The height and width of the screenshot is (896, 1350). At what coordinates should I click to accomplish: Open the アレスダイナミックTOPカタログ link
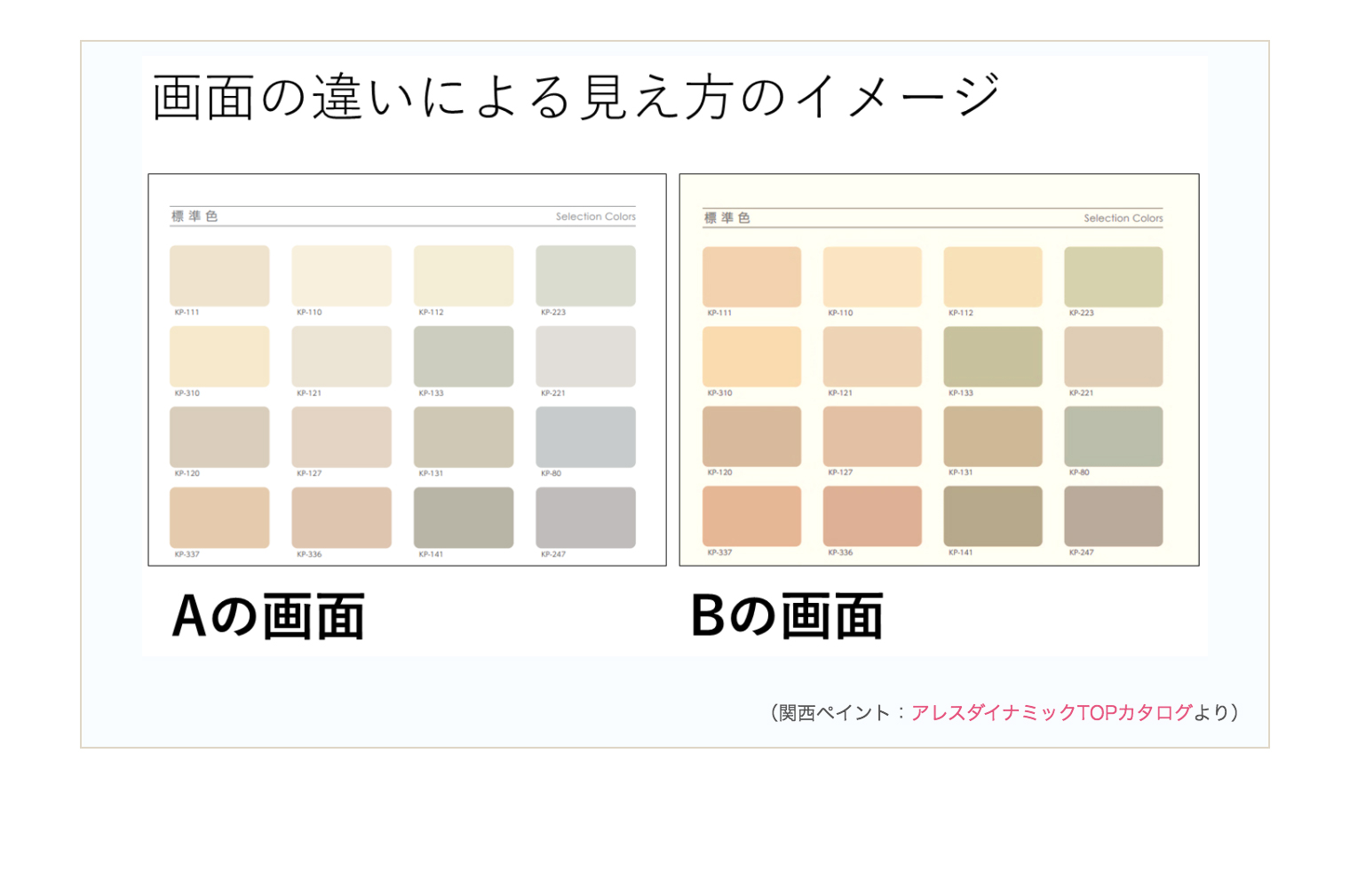(x=1051, y=712)
